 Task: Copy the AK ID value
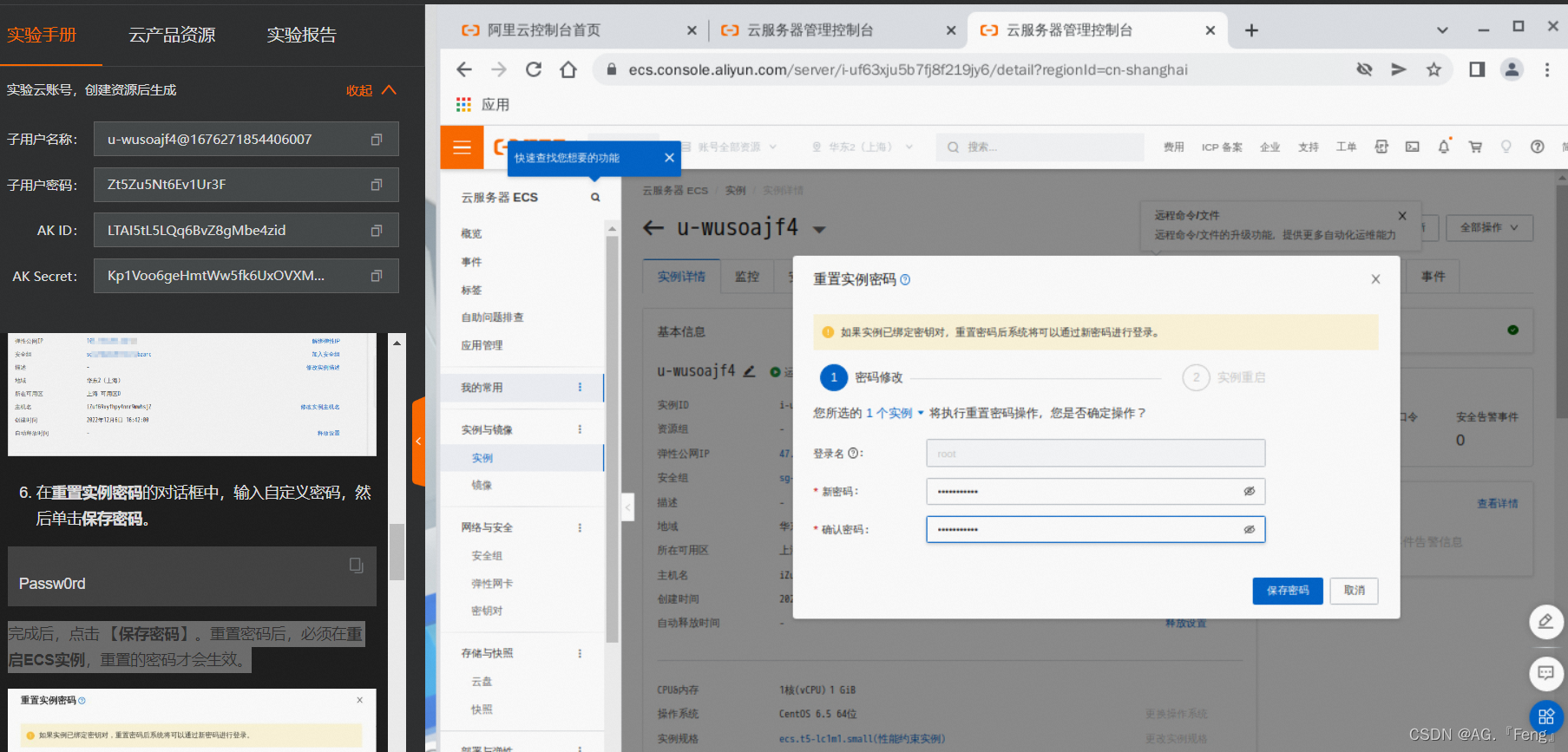[377, 231]
